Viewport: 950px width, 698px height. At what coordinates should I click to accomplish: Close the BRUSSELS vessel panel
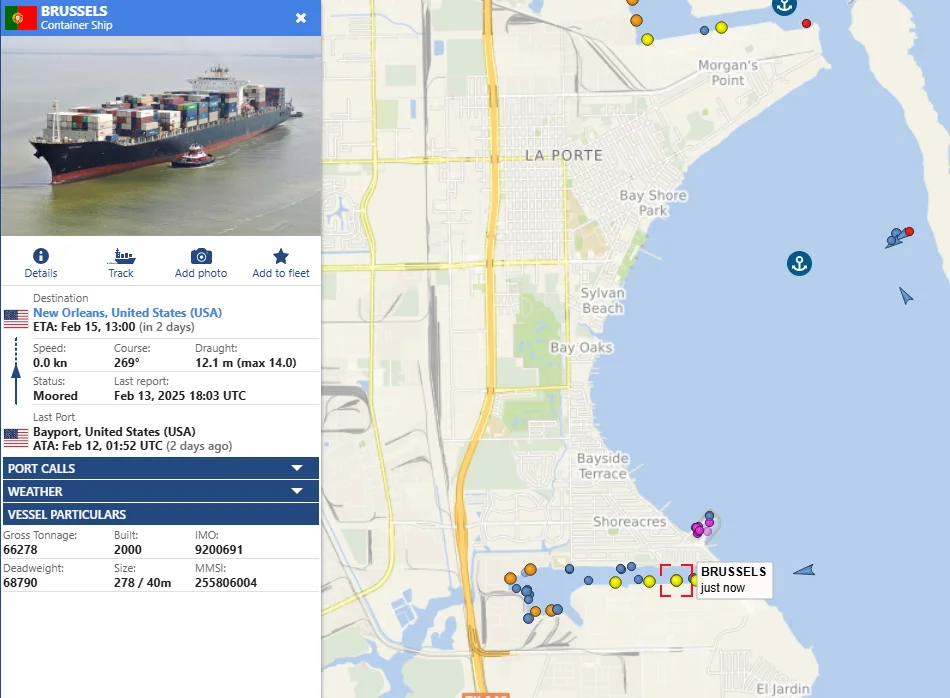coord(301,18)
